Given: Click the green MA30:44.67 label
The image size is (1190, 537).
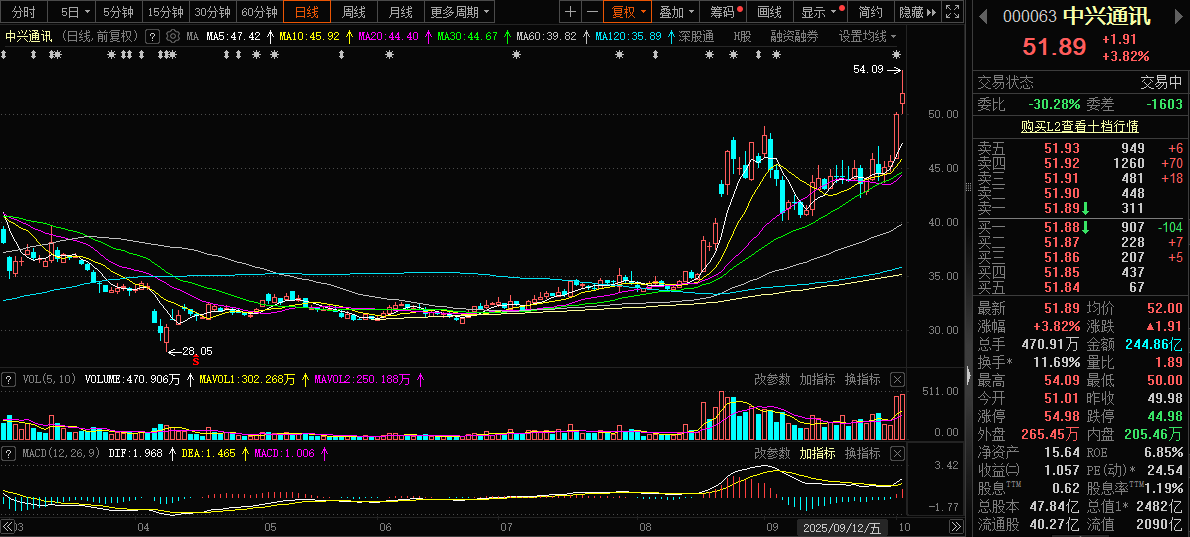Looking at the screenshot, I should (467, 36).
